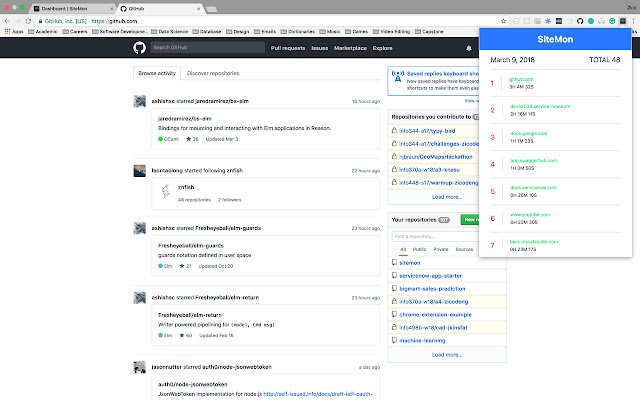Image resolution: width=640 pixels, height=400 pixels.
Task: Select the Discover repositories tab
Action: coord(213,73)
